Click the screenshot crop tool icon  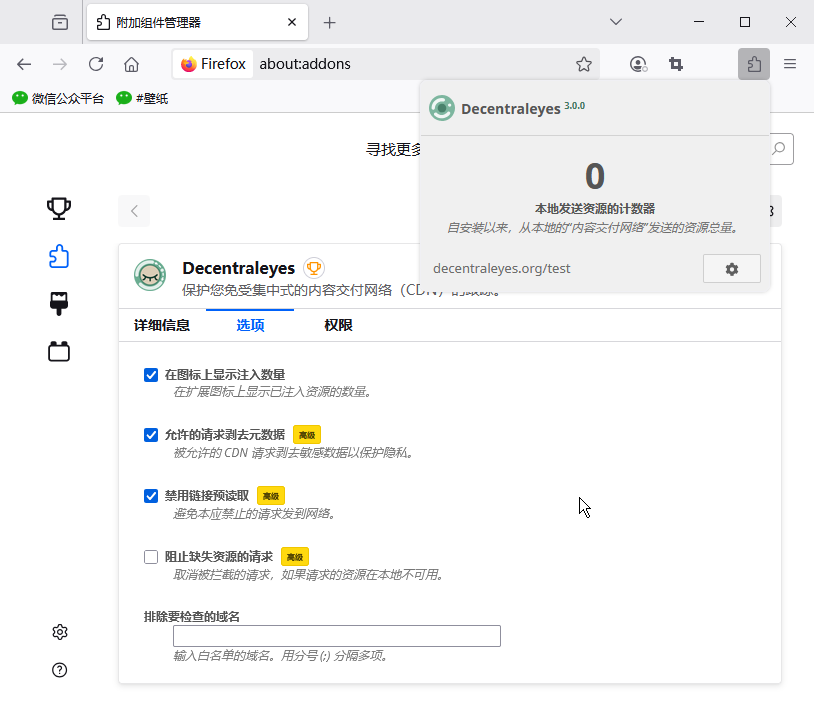(x=676, y=64)
